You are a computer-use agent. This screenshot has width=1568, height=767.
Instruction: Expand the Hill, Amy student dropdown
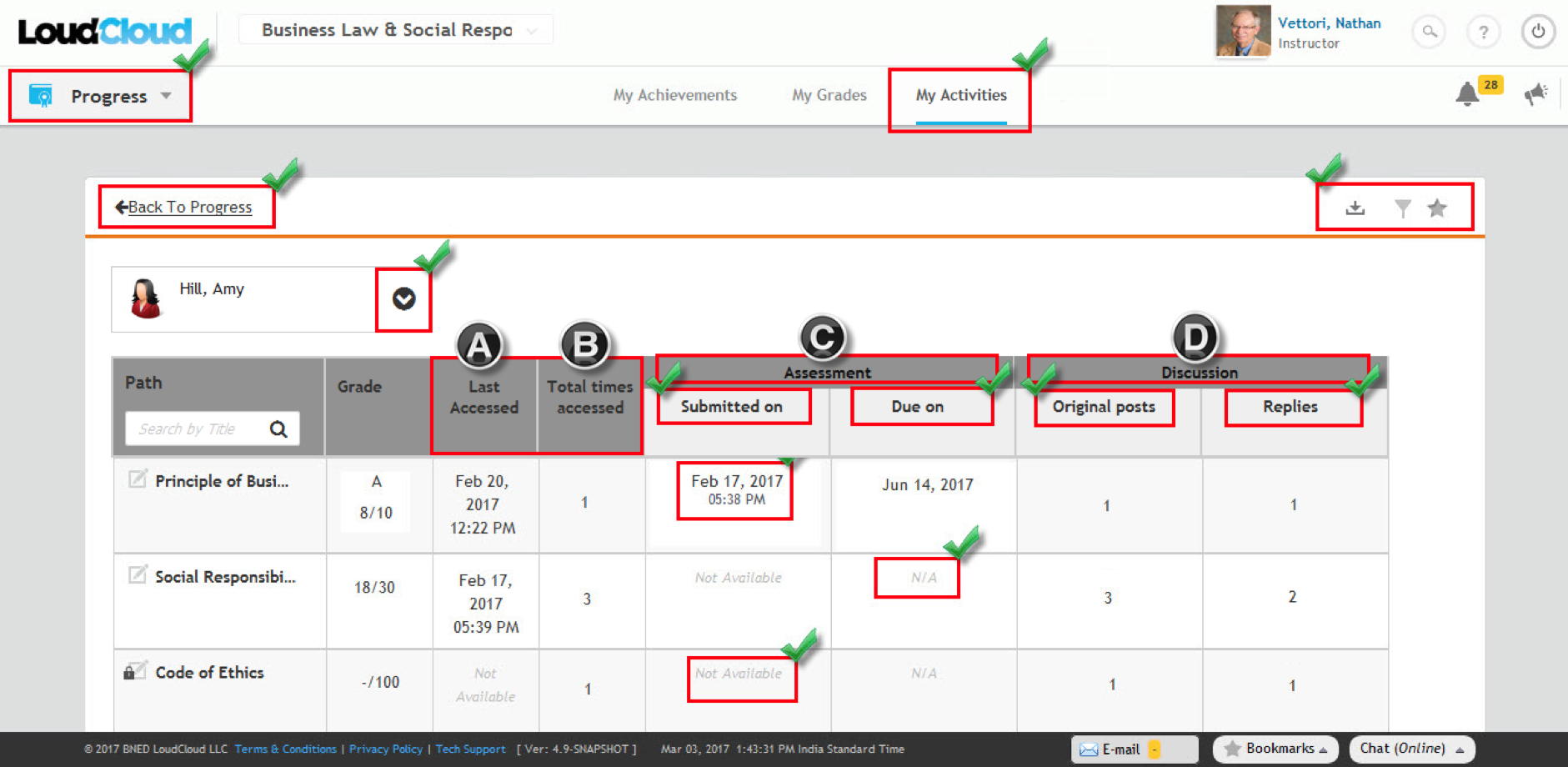[403, 299]
